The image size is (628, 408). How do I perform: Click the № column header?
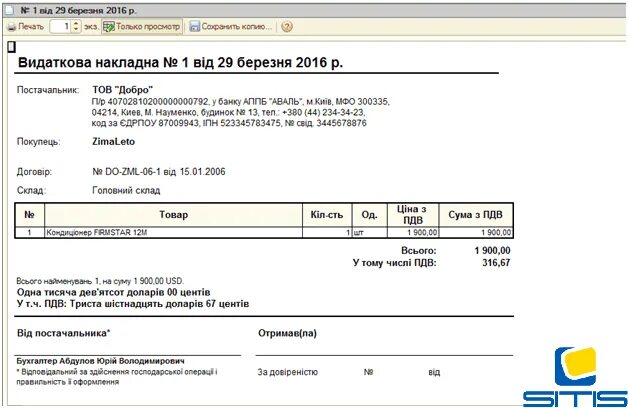[29, 215]
